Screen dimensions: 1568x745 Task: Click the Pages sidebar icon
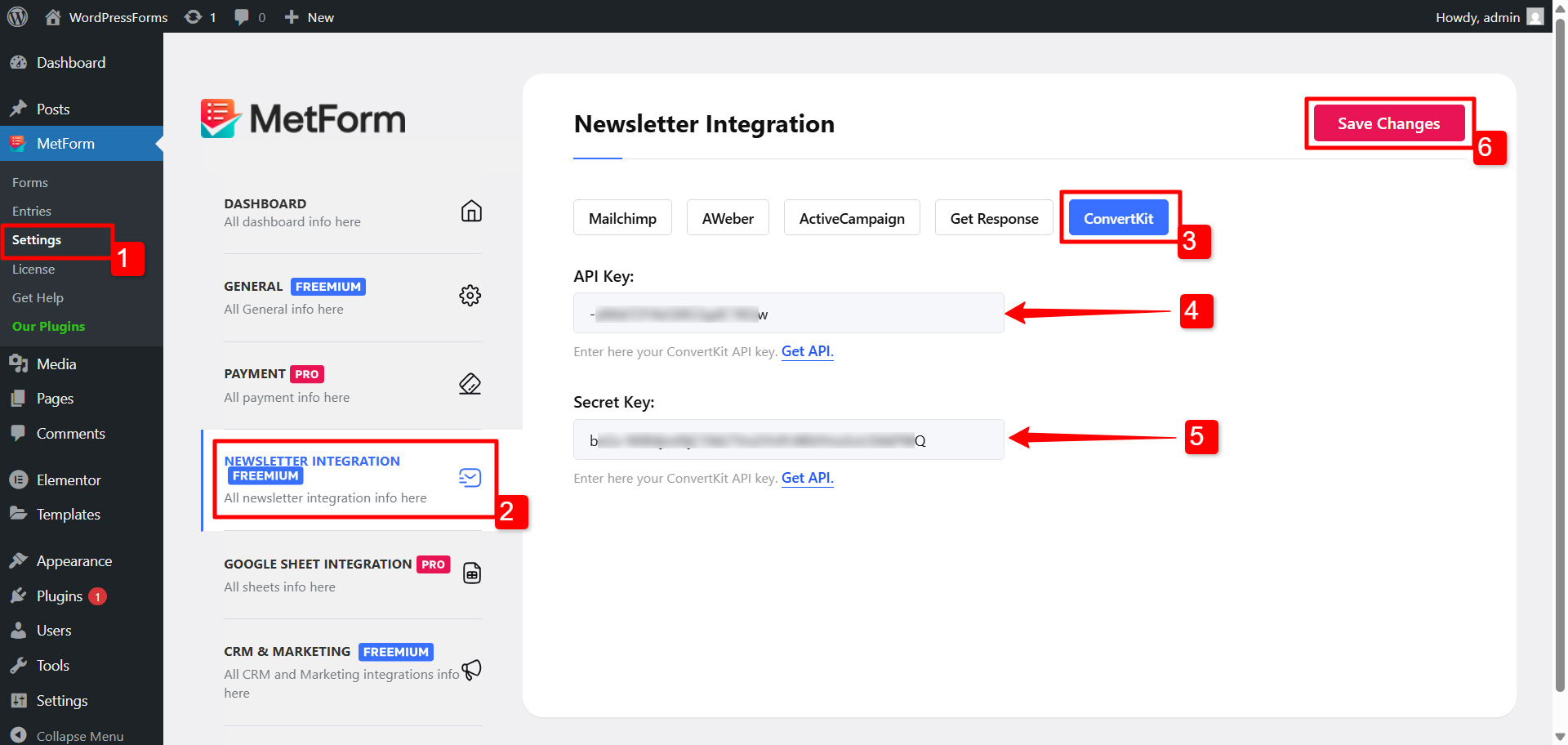tap(18, 399)
